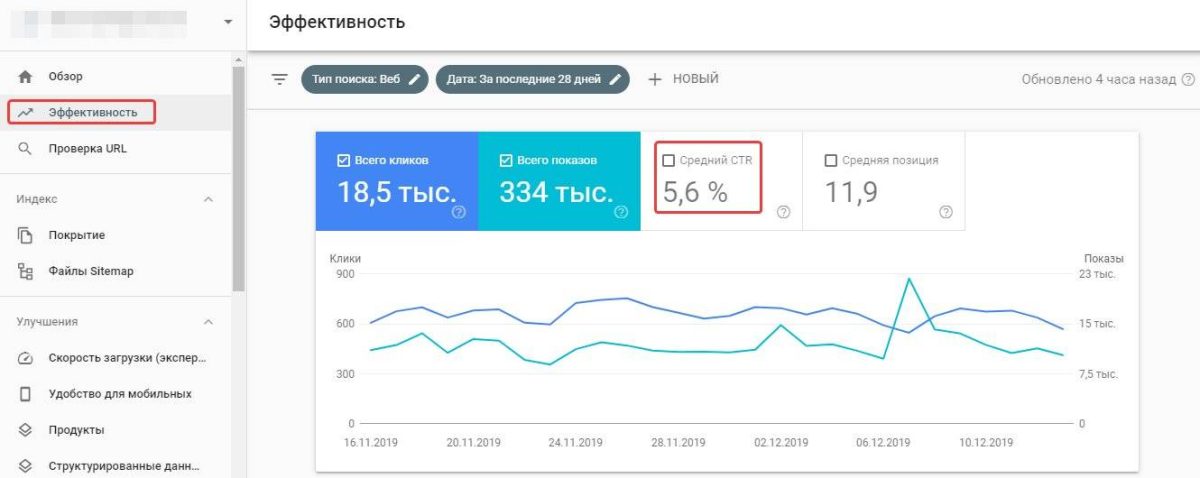Viewport: 1200px width, 478px height.
Task: Open help icon on Средняя позиция card
Action: coord(946,212)
